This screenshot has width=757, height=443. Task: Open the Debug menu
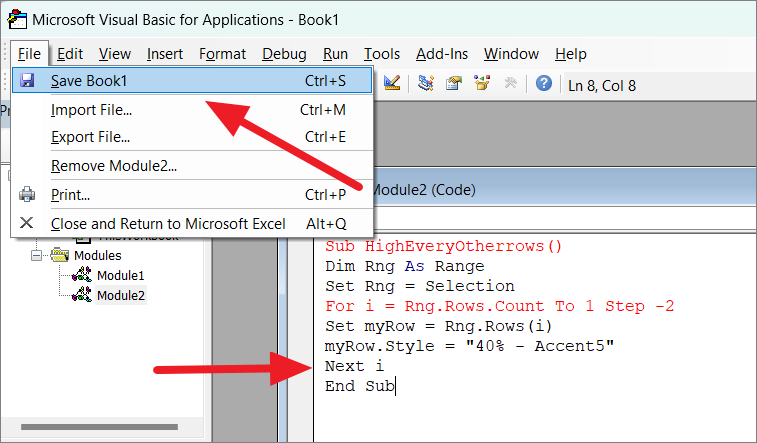point(284,54)
